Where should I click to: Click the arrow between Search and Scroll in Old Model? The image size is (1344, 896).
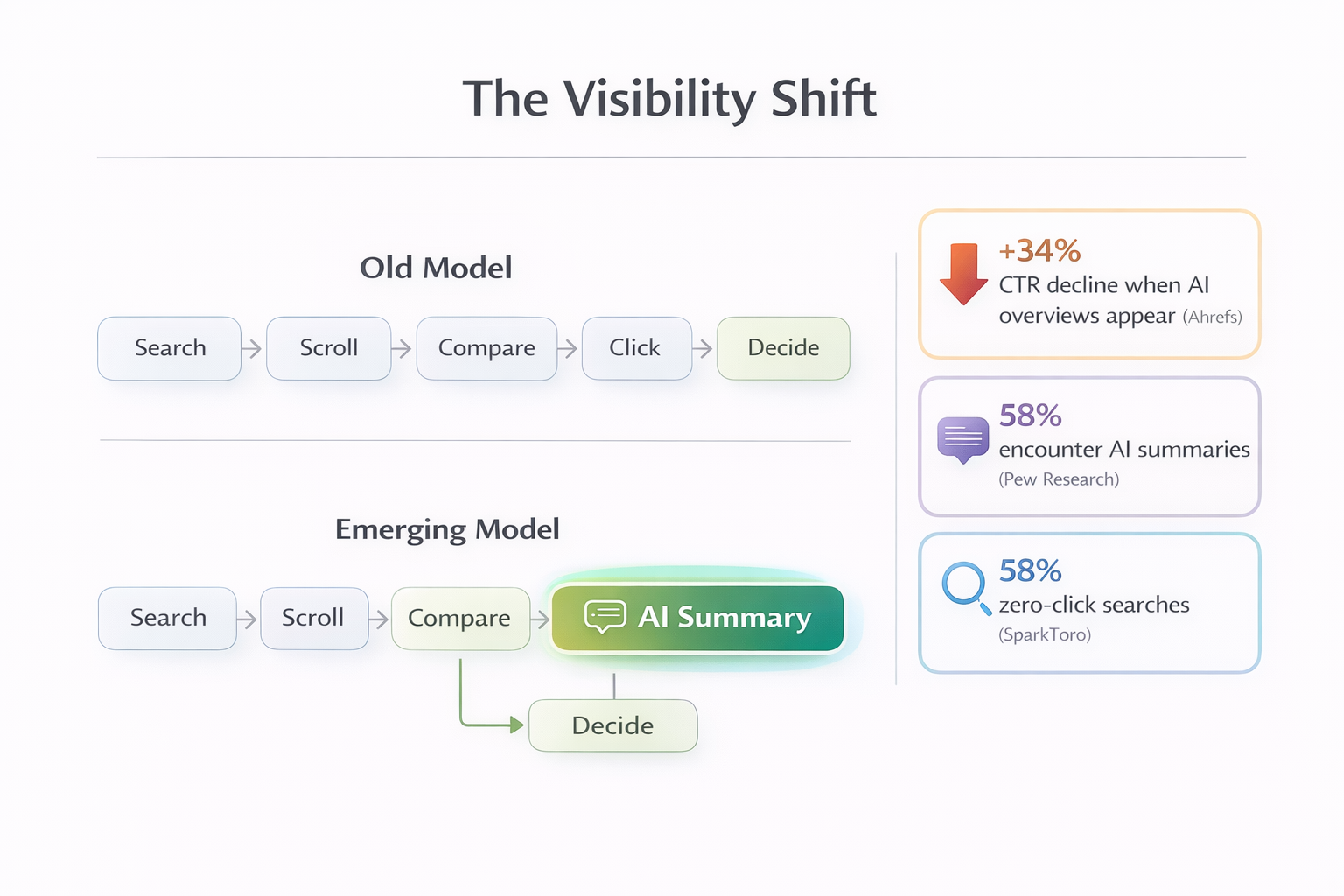(x=252, y=349)
